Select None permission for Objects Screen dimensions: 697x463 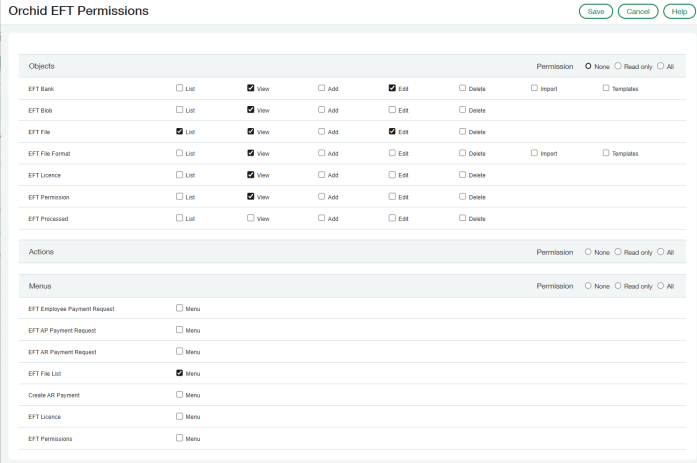[588, 66]
